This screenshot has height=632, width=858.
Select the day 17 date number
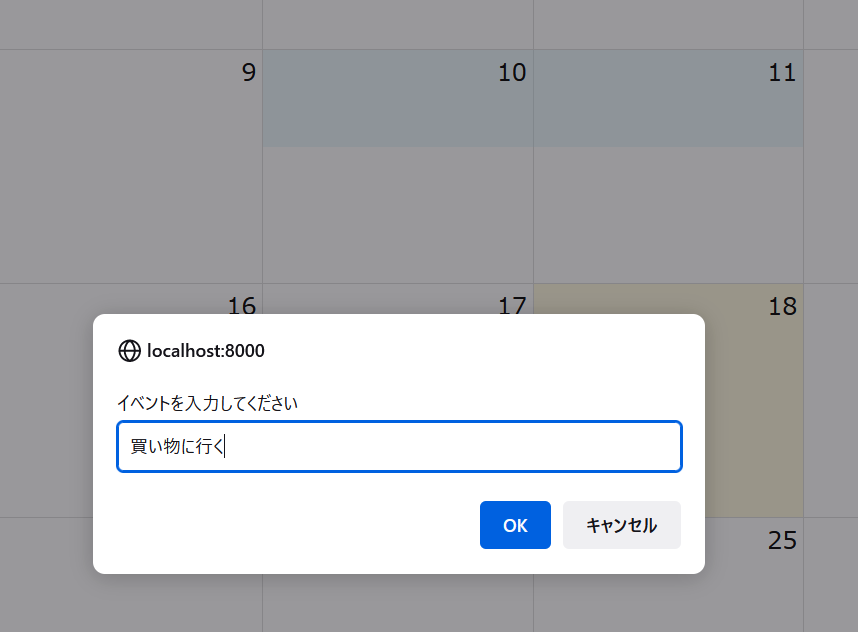(512, 305)
